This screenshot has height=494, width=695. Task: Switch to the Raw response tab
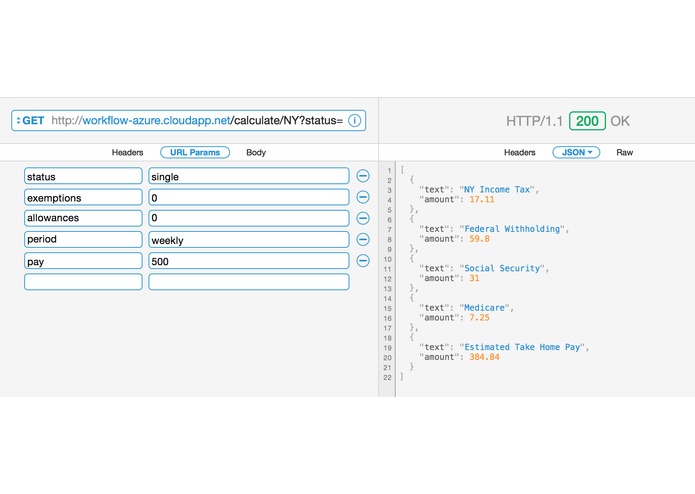pos(625,152)
